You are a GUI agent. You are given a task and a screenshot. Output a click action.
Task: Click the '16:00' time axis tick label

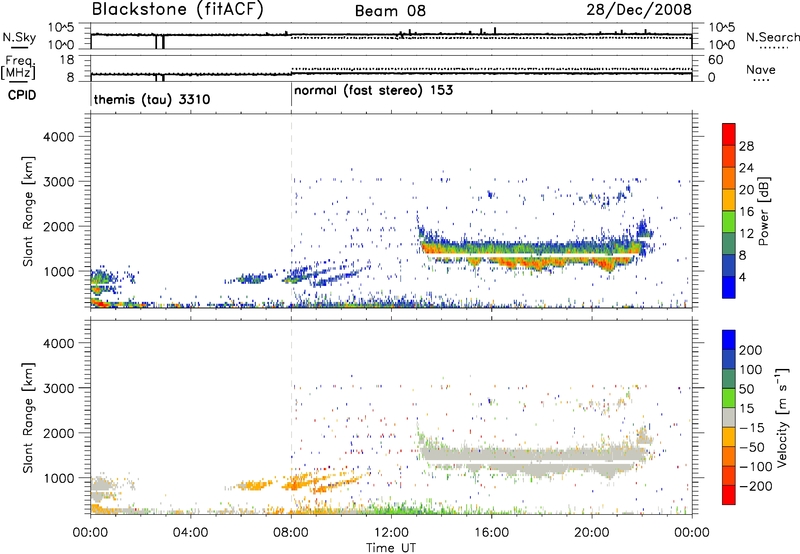click(492, 533)
